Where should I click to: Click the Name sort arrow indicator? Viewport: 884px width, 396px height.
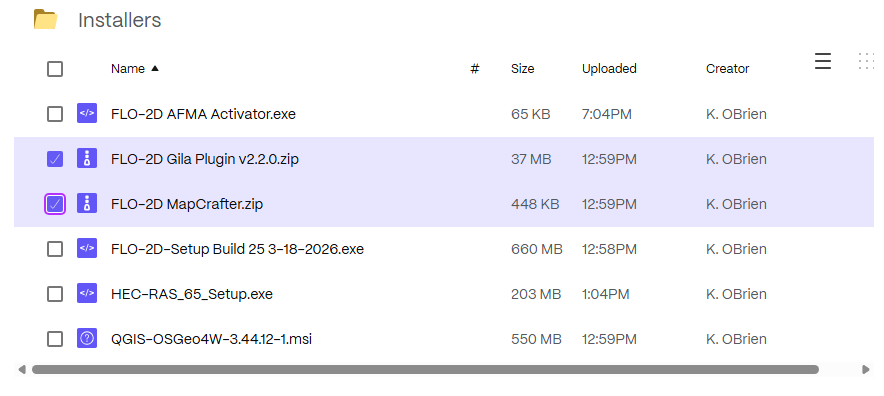pos(155,68)
